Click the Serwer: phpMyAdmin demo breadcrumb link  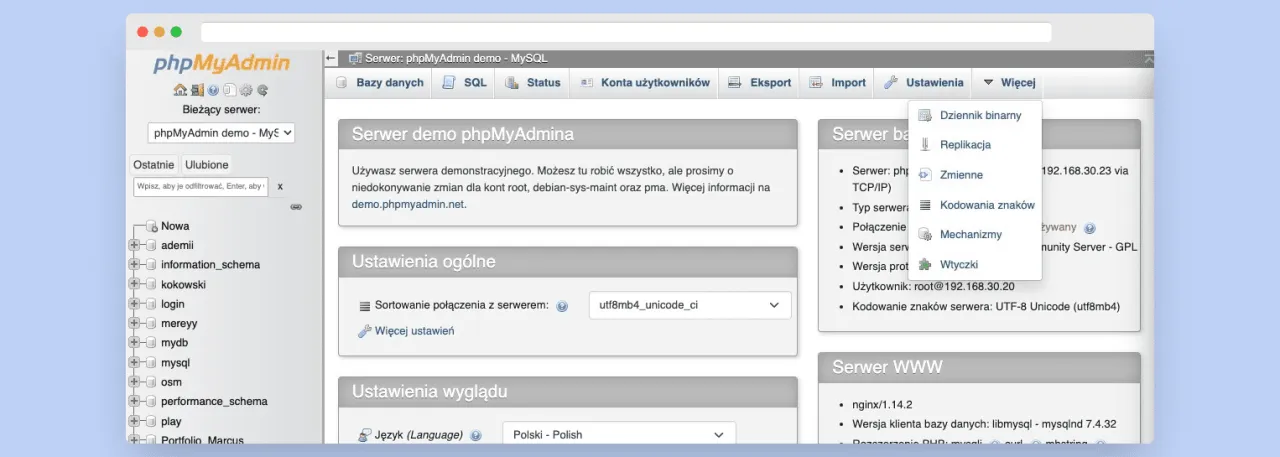pos(456,58)
